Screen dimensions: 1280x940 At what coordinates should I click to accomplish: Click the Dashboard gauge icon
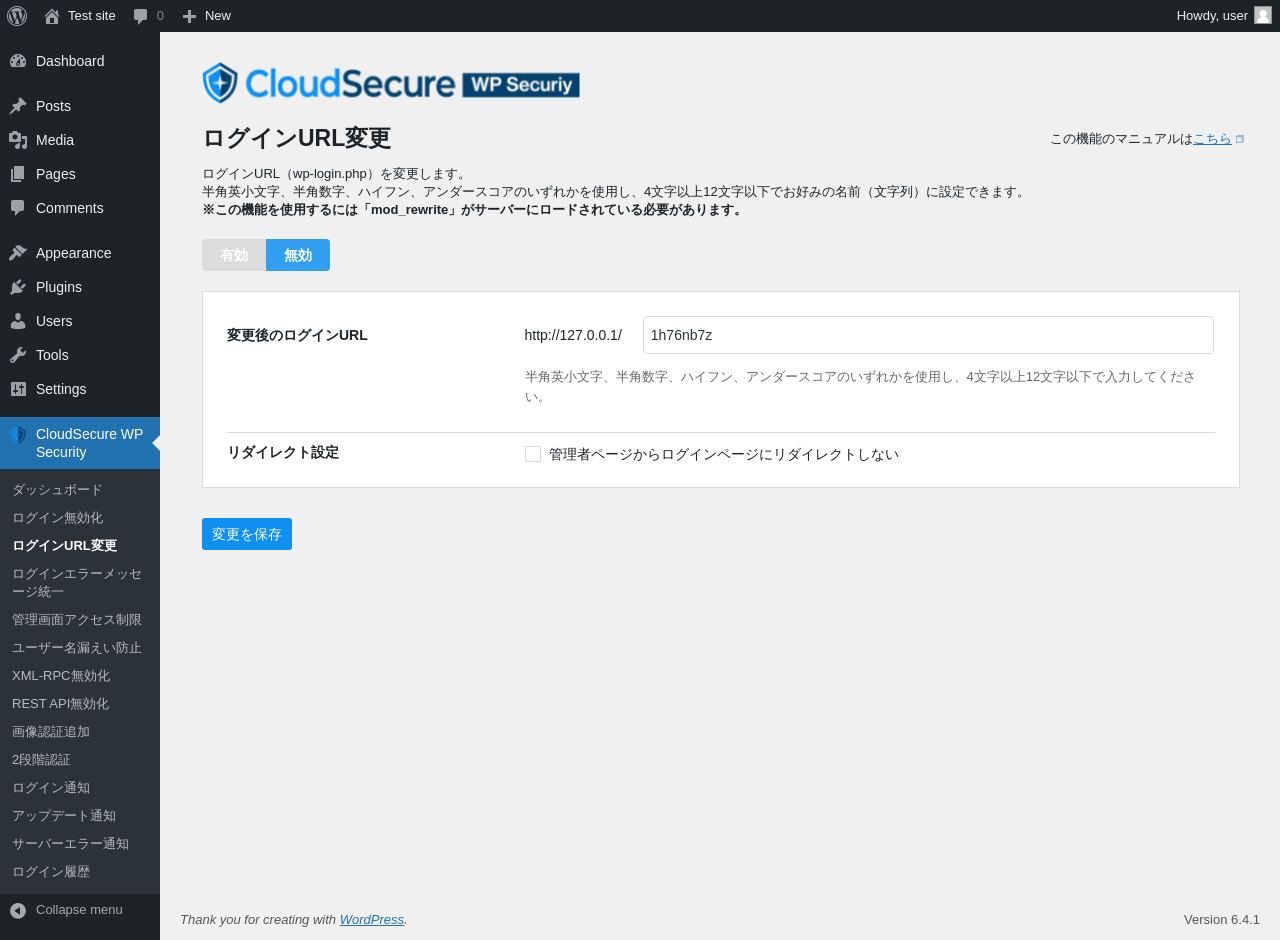click(18, 61)
